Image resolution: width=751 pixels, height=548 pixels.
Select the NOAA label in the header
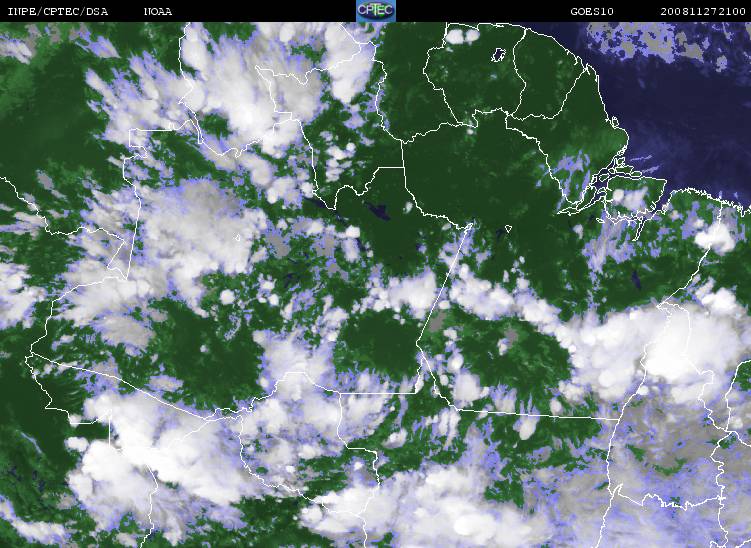tap(158, 11)
